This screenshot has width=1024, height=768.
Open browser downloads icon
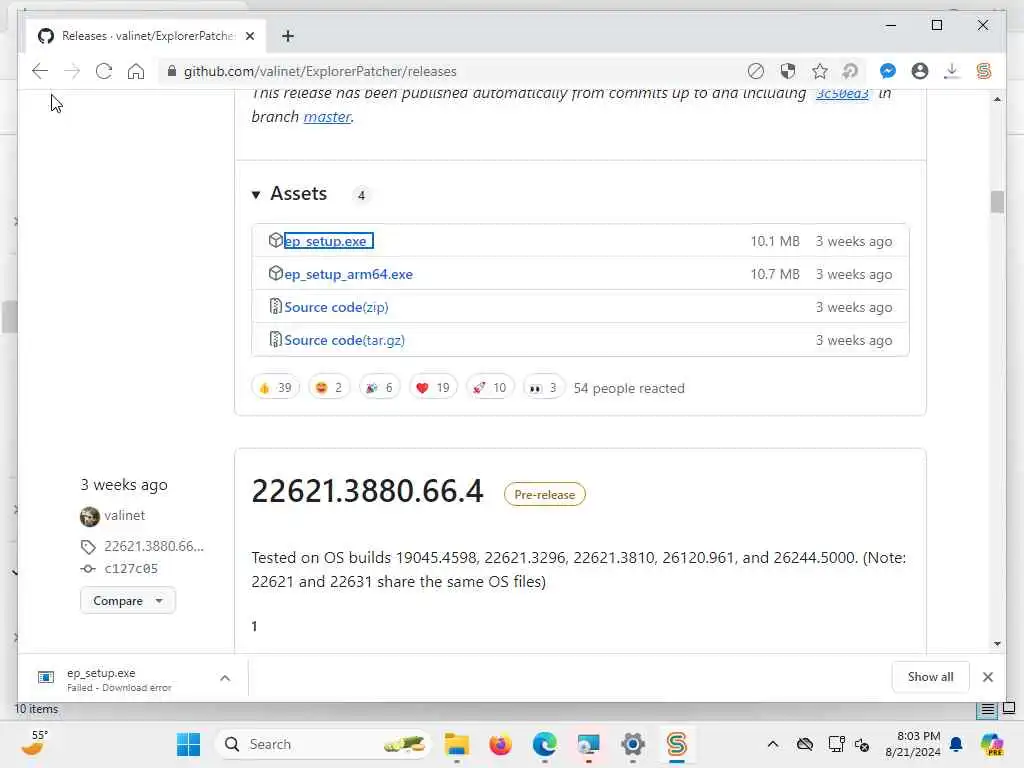coord(952,71)
